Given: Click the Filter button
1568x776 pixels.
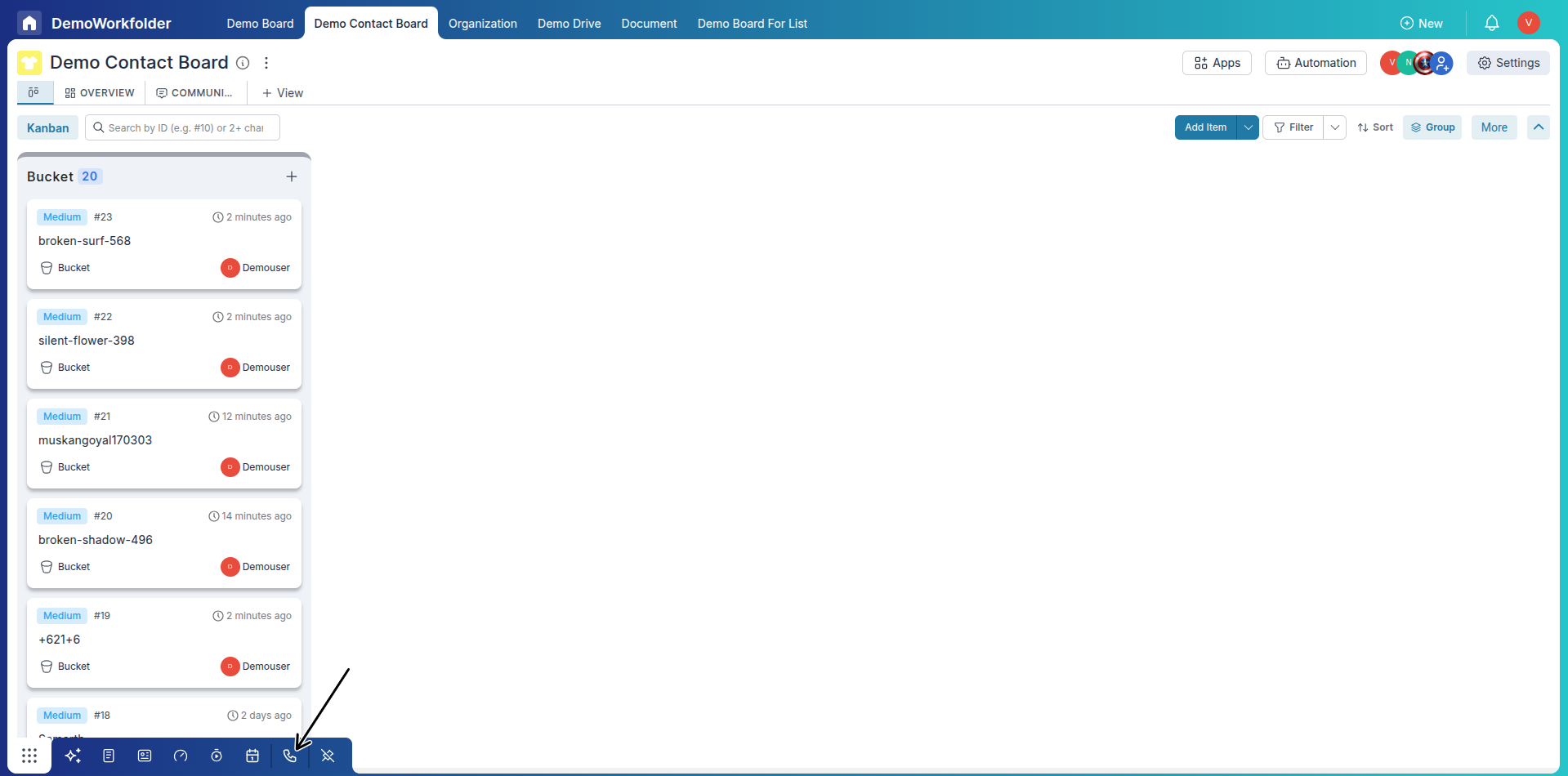Looking at the screenshot, I should (x=1293, y=127).
